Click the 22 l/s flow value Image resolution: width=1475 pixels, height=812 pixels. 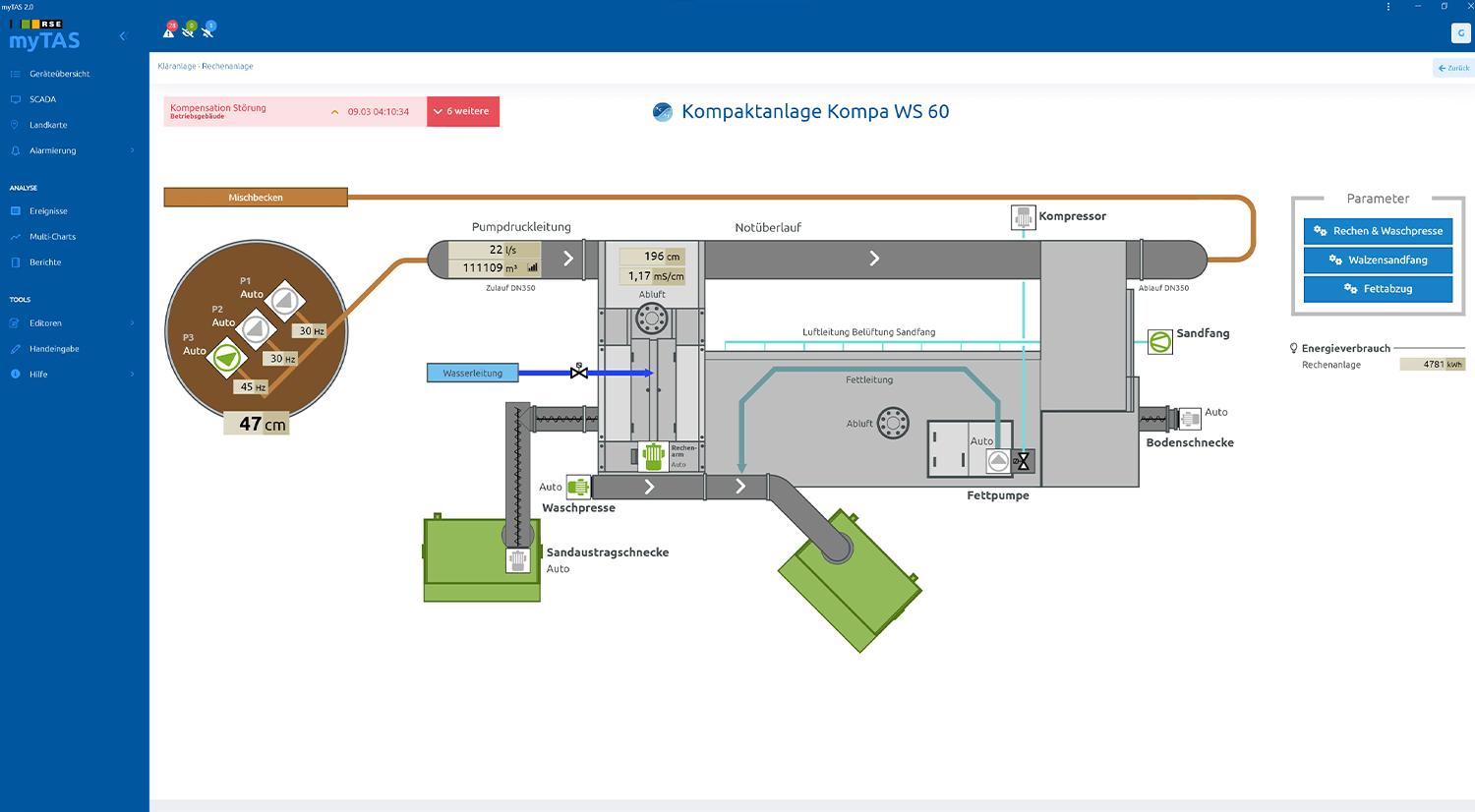click(x=496, y=250)
